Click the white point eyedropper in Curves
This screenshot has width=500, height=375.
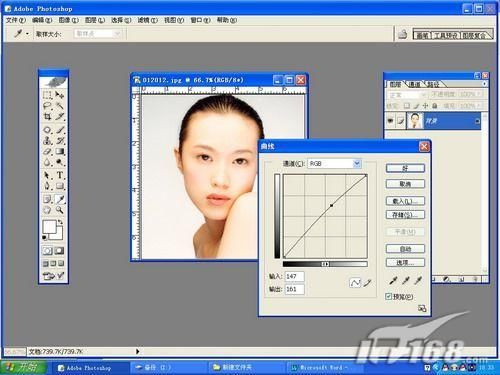(418, 281)
